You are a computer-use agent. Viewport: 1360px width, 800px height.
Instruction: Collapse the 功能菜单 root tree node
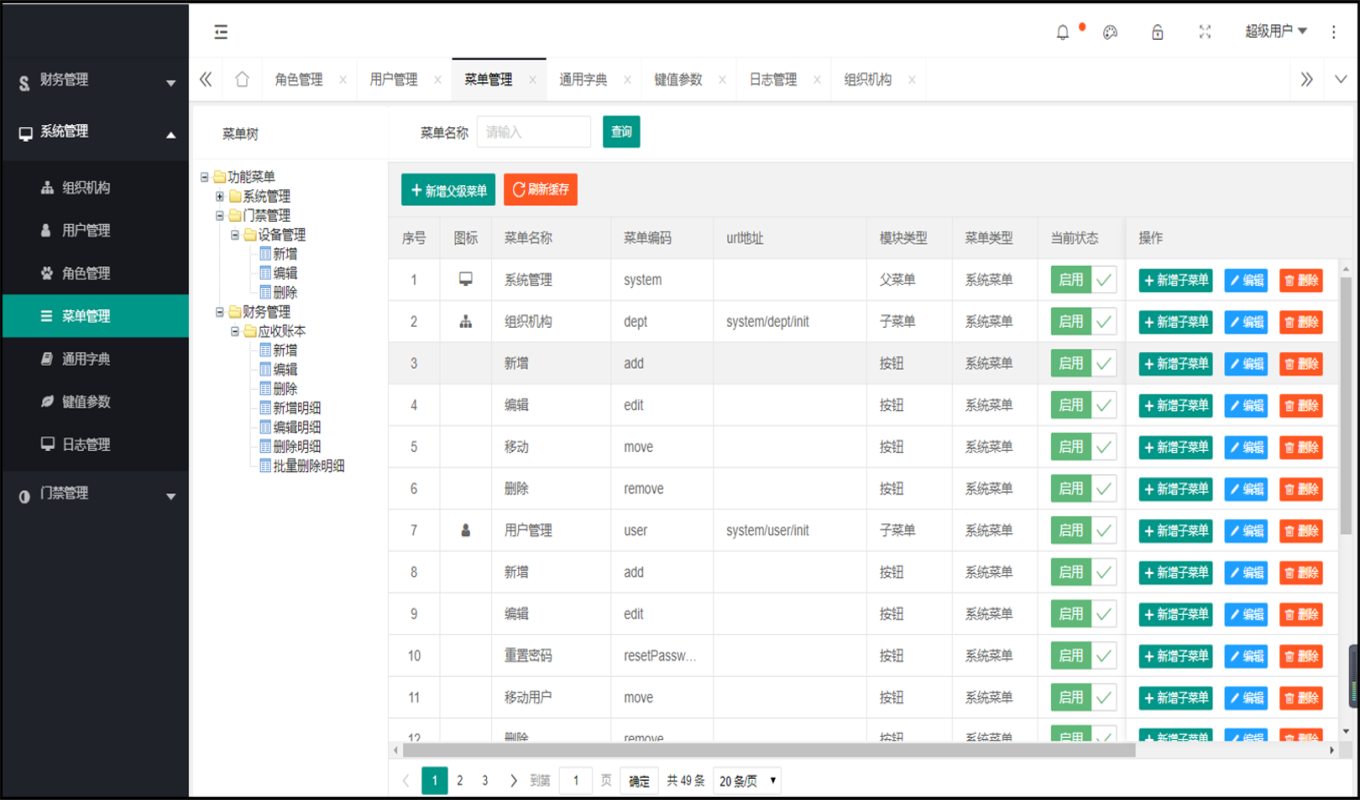click(205, 177)
